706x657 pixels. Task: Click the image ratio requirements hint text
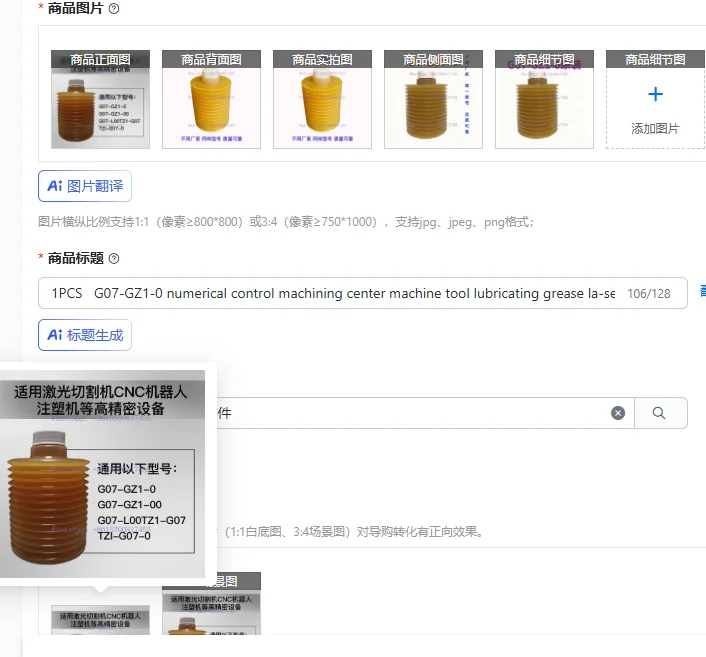[286, 222]
